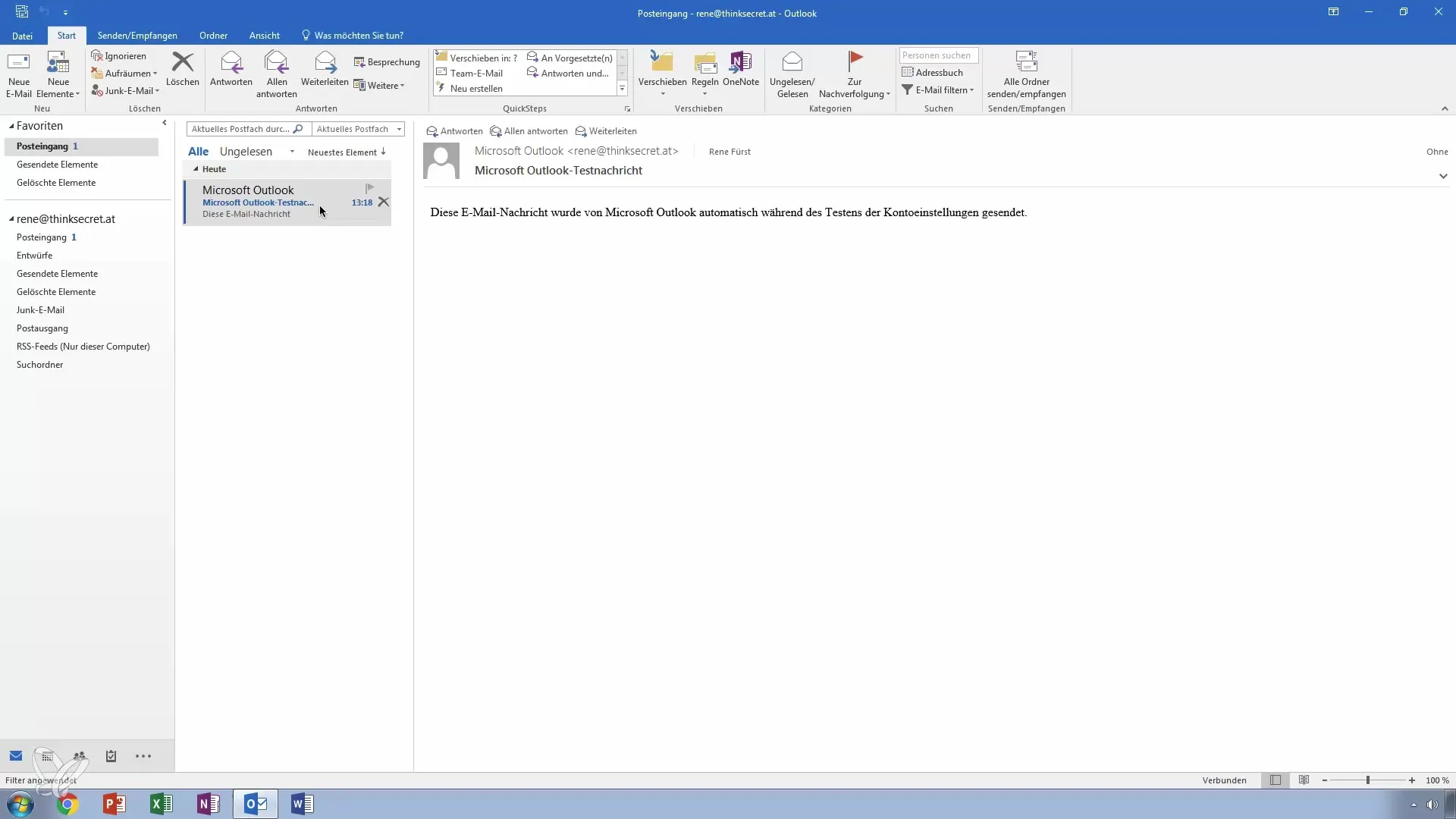The height and width of the screenshot is (819, 1456).
Task: Minimize the folder pane
Action: coord(165,123)
